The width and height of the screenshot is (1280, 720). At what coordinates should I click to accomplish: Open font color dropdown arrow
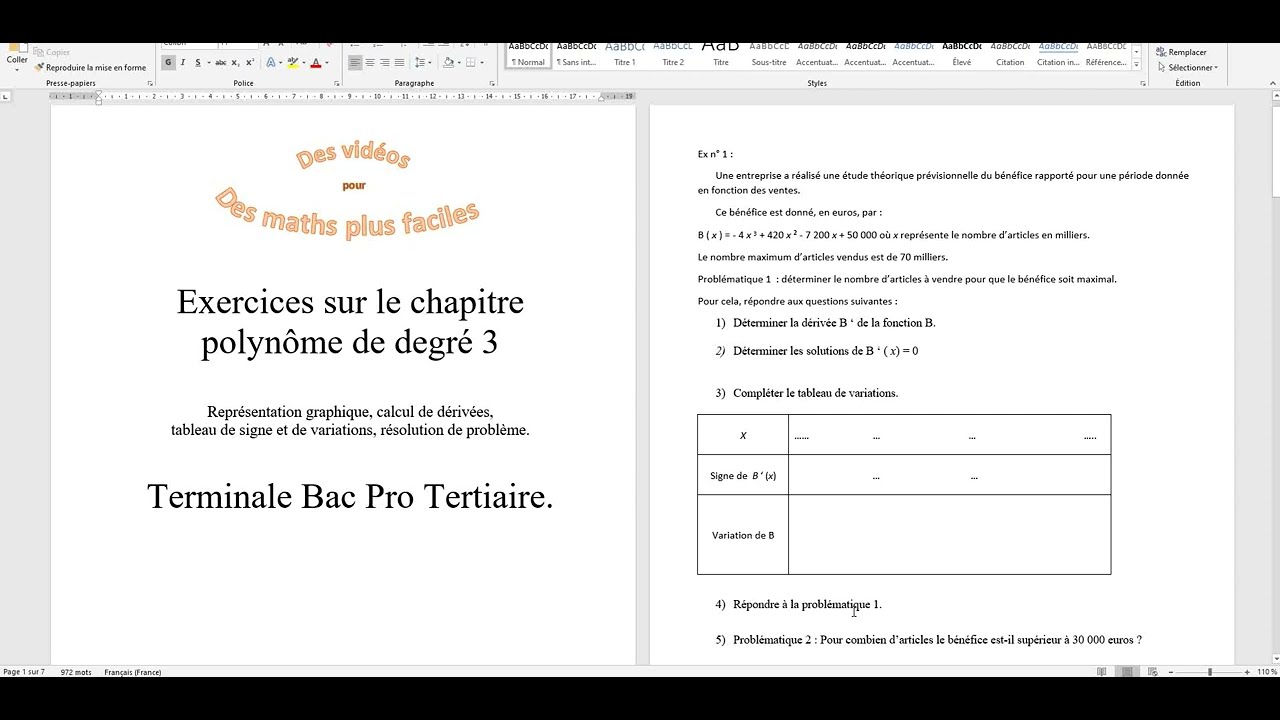click(x=327, y=62)
